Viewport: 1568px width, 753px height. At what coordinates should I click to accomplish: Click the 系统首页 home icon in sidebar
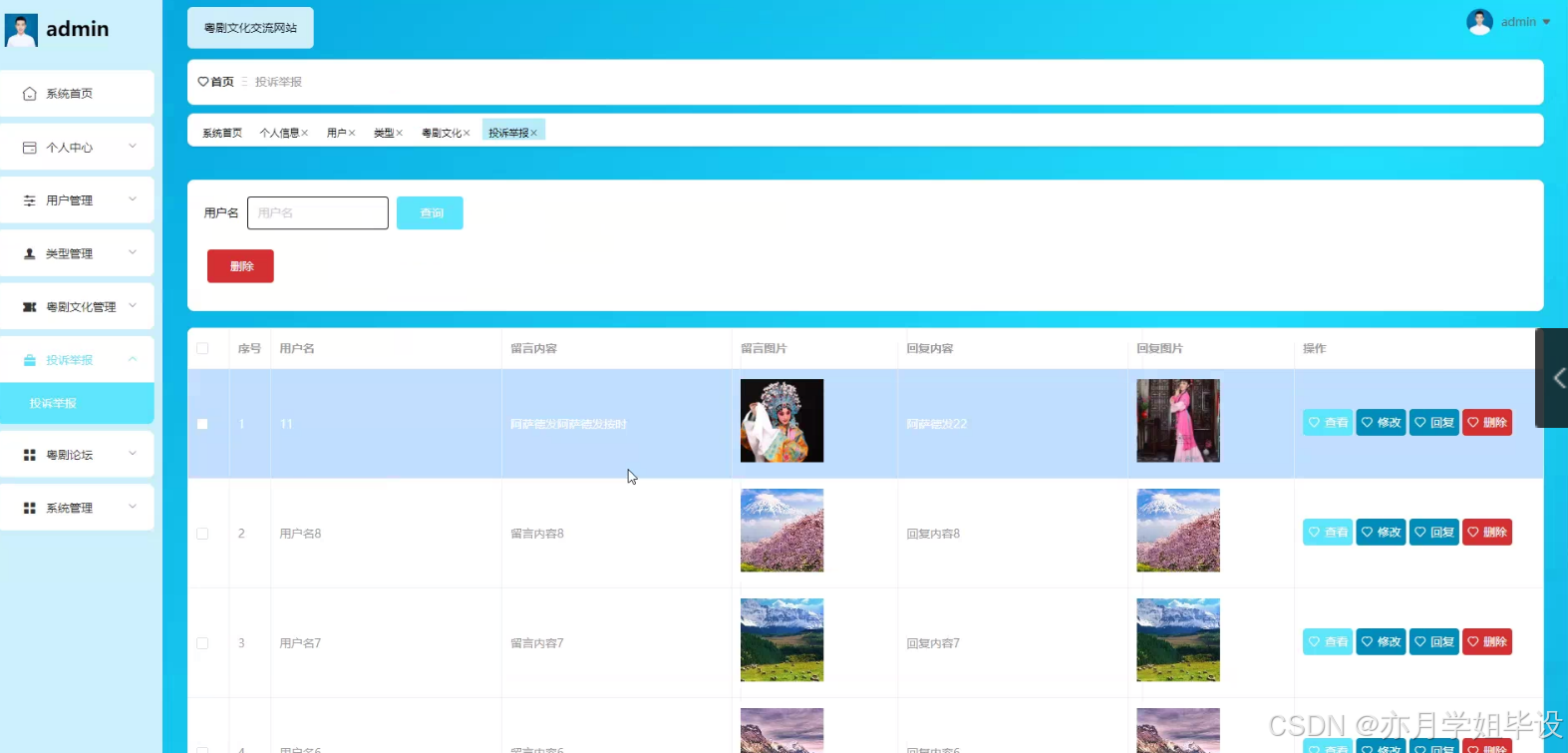click(x=30, y=94)
